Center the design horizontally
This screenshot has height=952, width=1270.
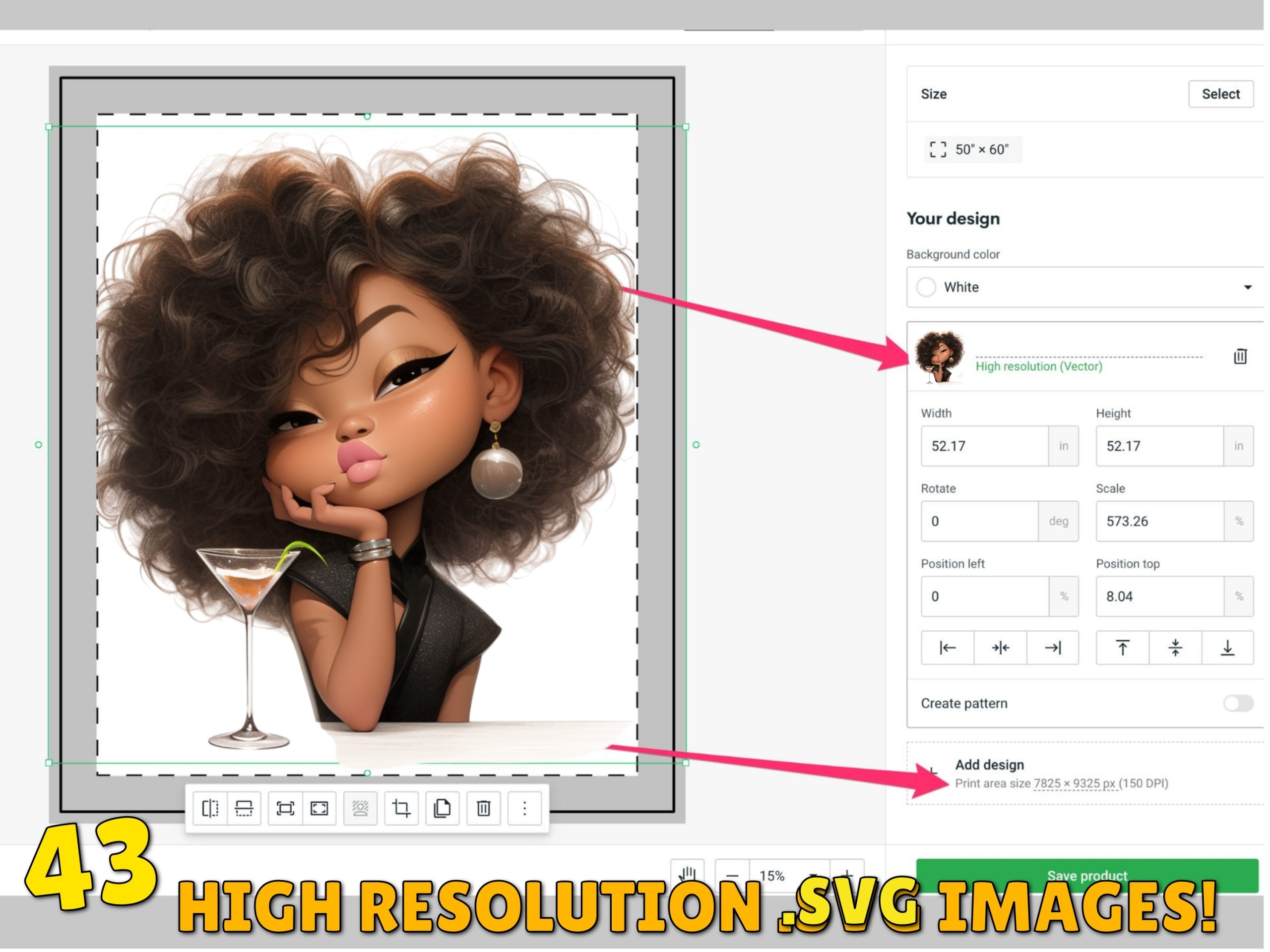click(x=1000, y=649)
